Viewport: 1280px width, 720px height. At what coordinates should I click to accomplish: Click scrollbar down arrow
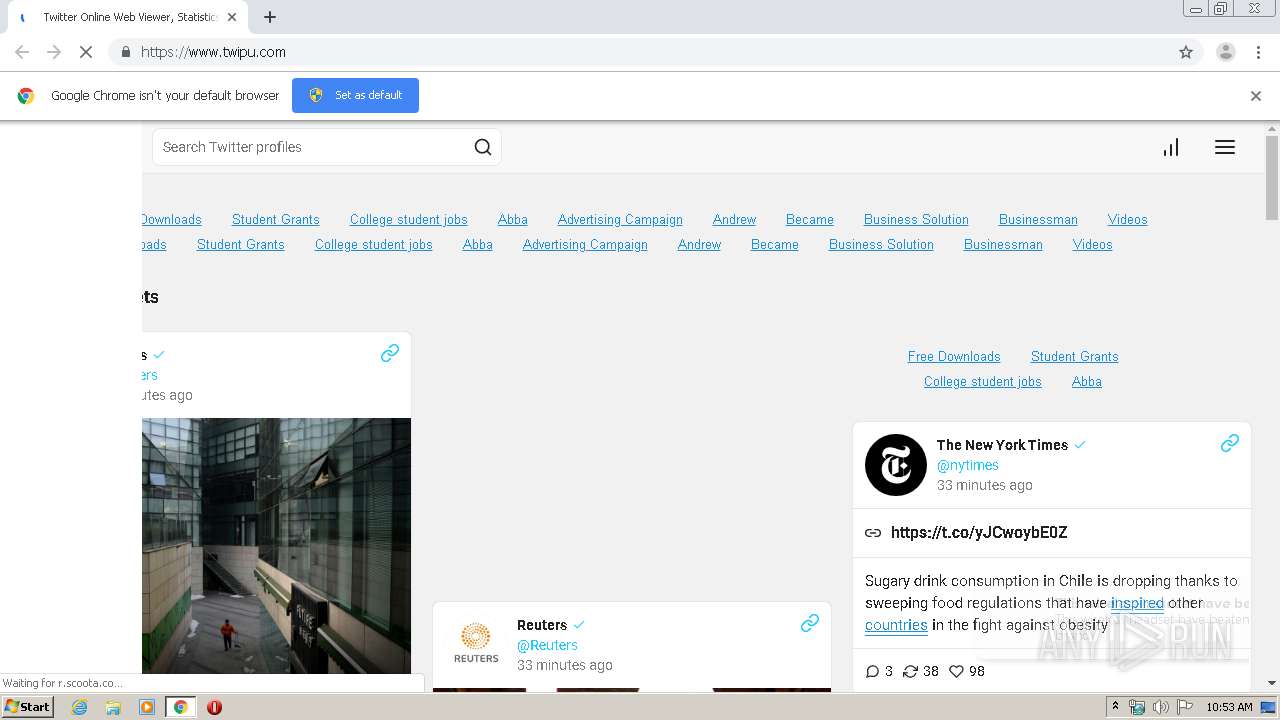[1272, 683]
